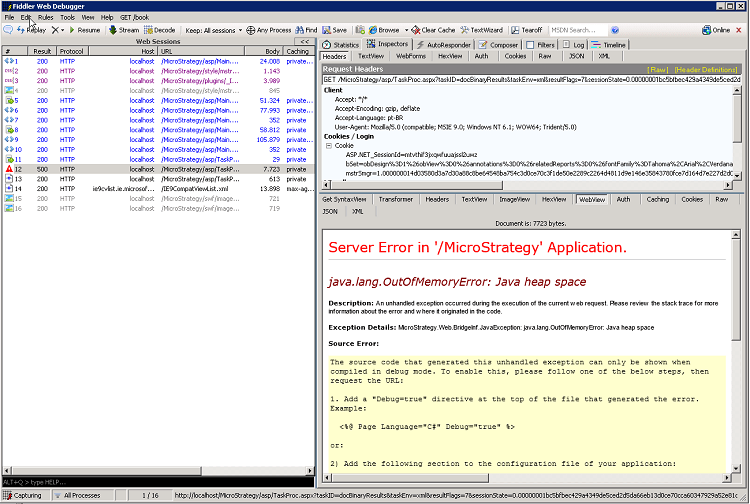Open the Filters tab
Viewport: 750px width, 504px height.
pos(540,44)
